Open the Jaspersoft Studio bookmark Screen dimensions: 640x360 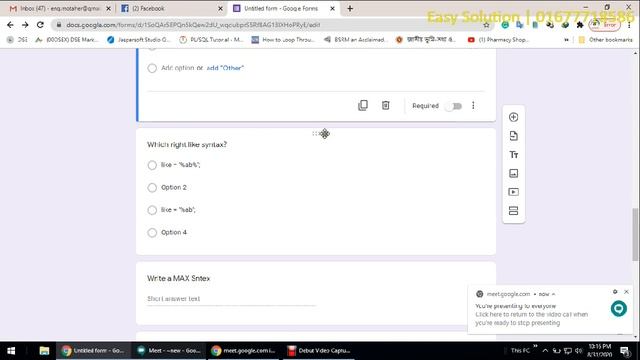point(139,40)
